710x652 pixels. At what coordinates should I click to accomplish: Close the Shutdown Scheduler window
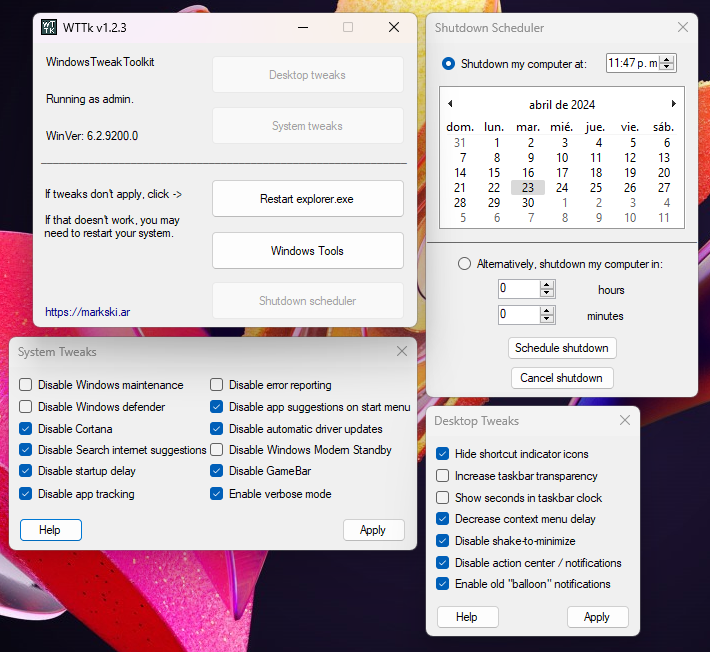coord(683,27)
